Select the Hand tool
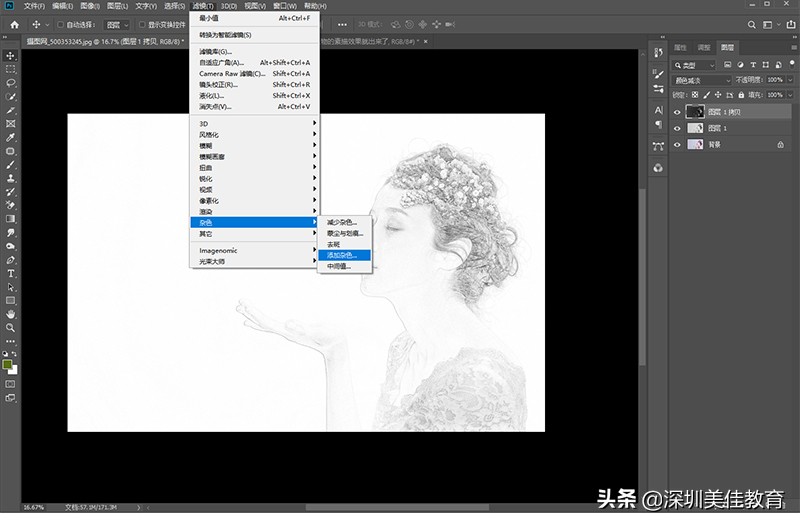 coord(10,314)
